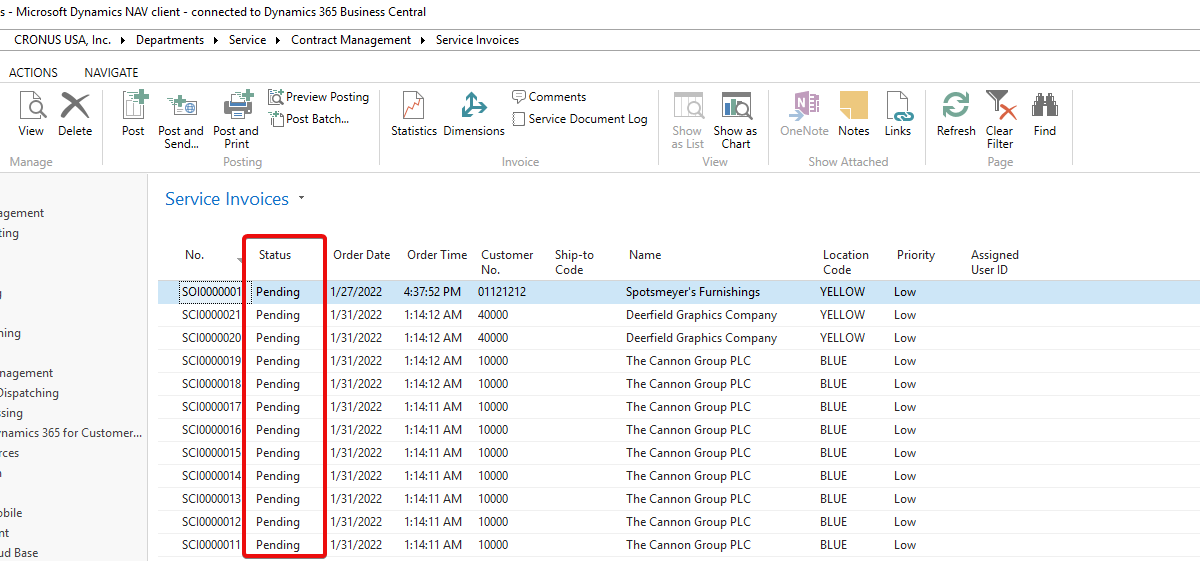1200x561 pixels.
Task: Go to CRONUS USA, Inc. breadcrumb
Action: [x=63, y=40]
